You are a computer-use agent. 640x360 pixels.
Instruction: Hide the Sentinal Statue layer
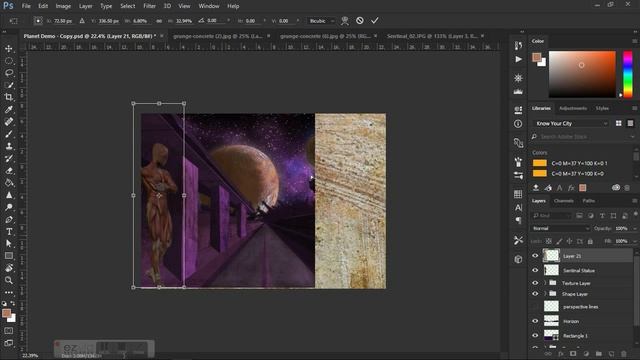tap(535, 270)
